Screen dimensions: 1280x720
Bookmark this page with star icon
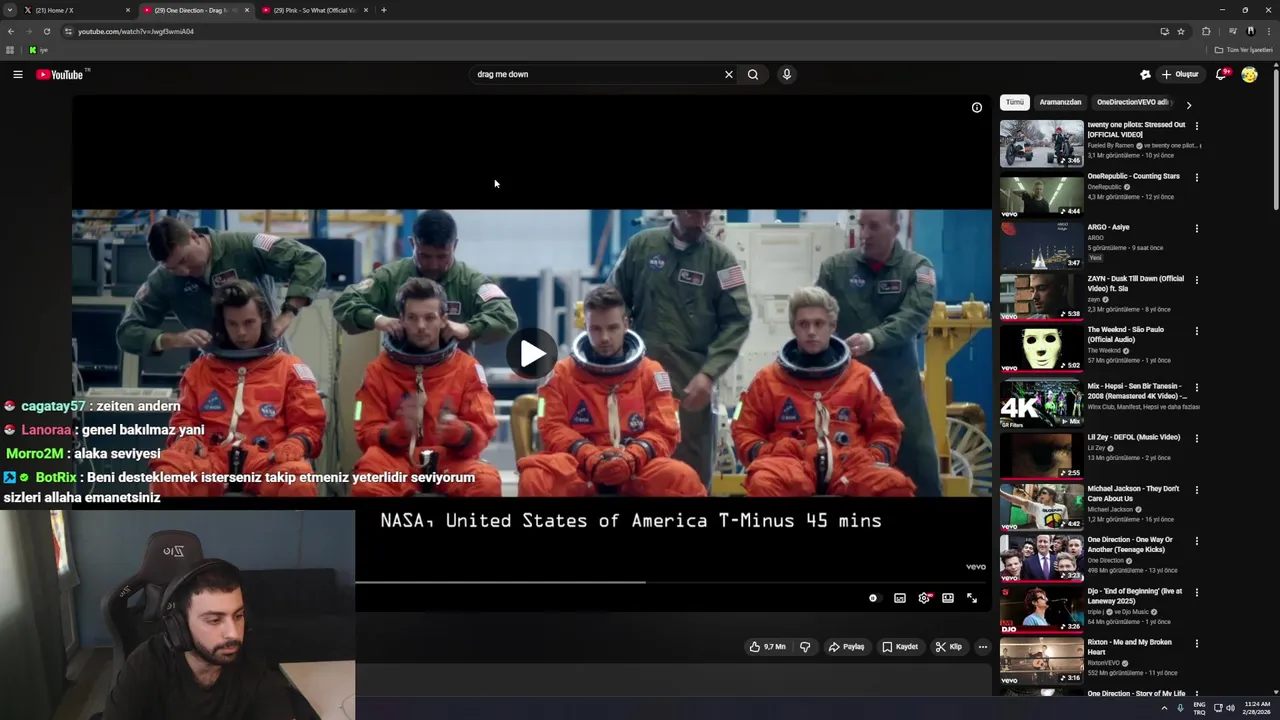coord(1181,31)
